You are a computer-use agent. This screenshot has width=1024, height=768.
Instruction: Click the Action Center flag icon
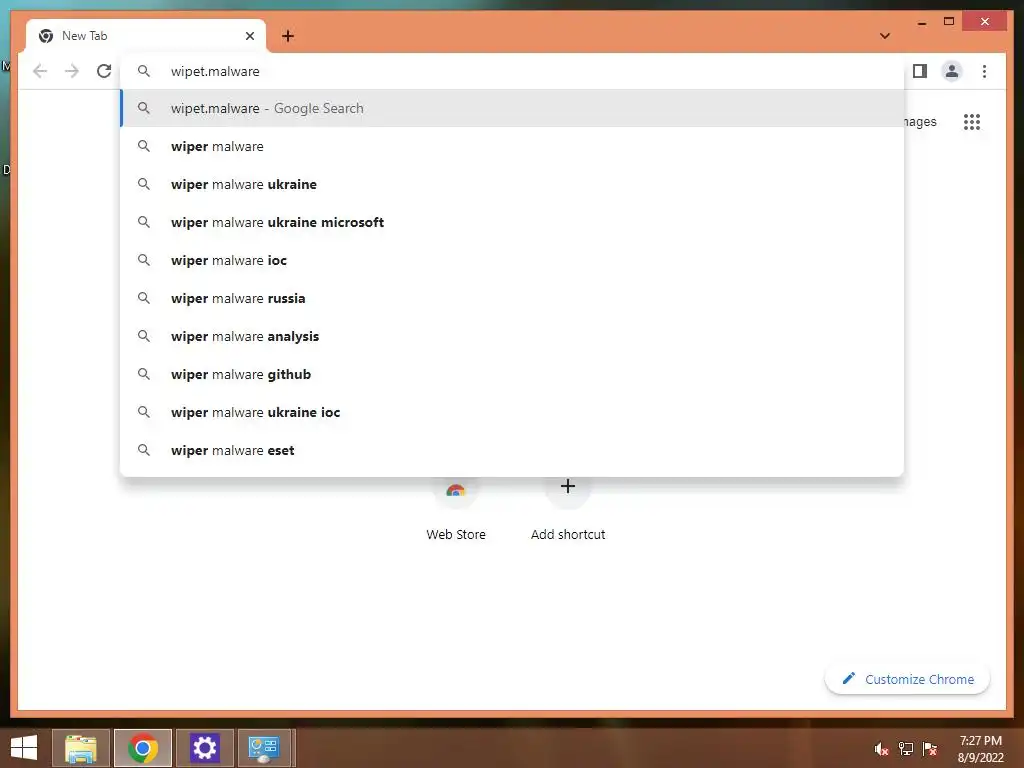[x=930, y=749]
